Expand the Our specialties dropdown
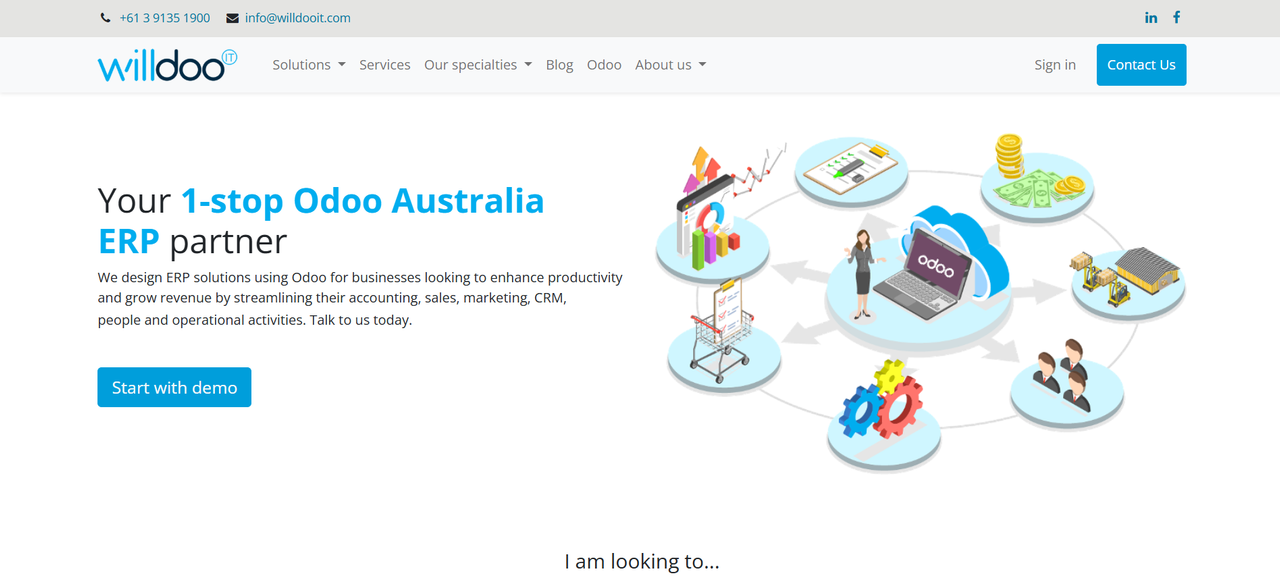 point(478,65)
